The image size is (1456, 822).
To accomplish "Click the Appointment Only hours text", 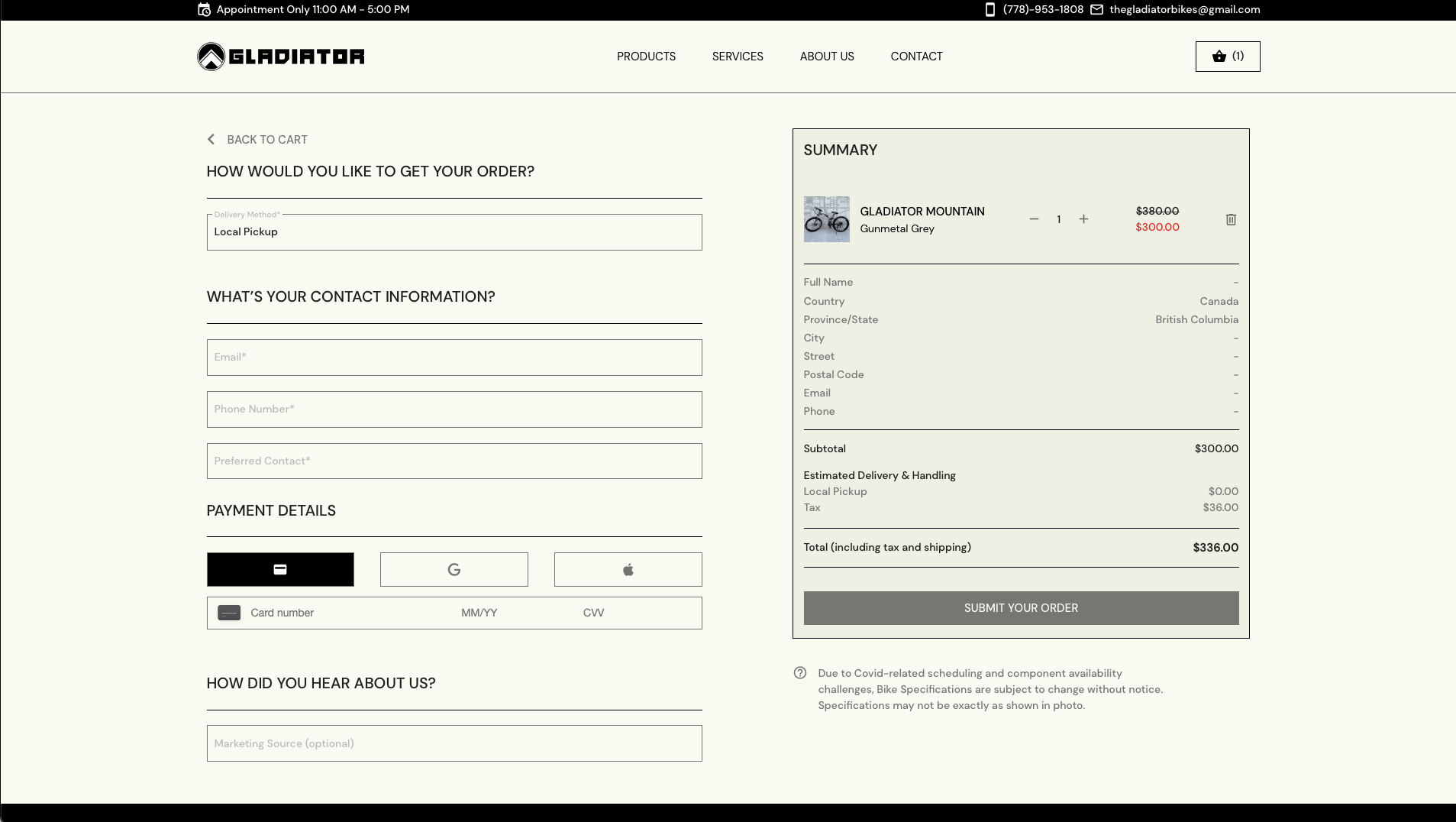I will [313, 9].
